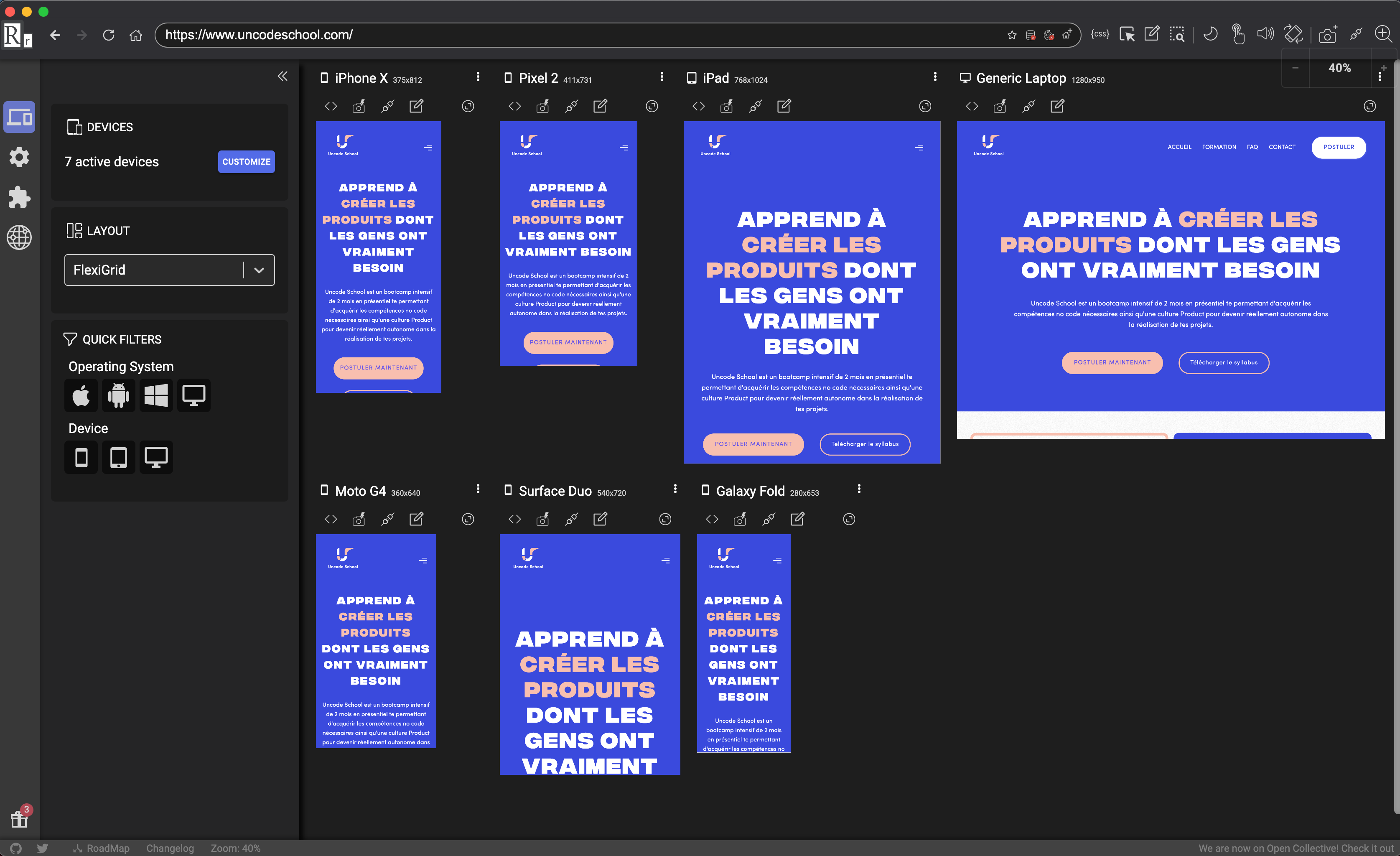Open RoadMap link in status bar

[x=102, y=848]
